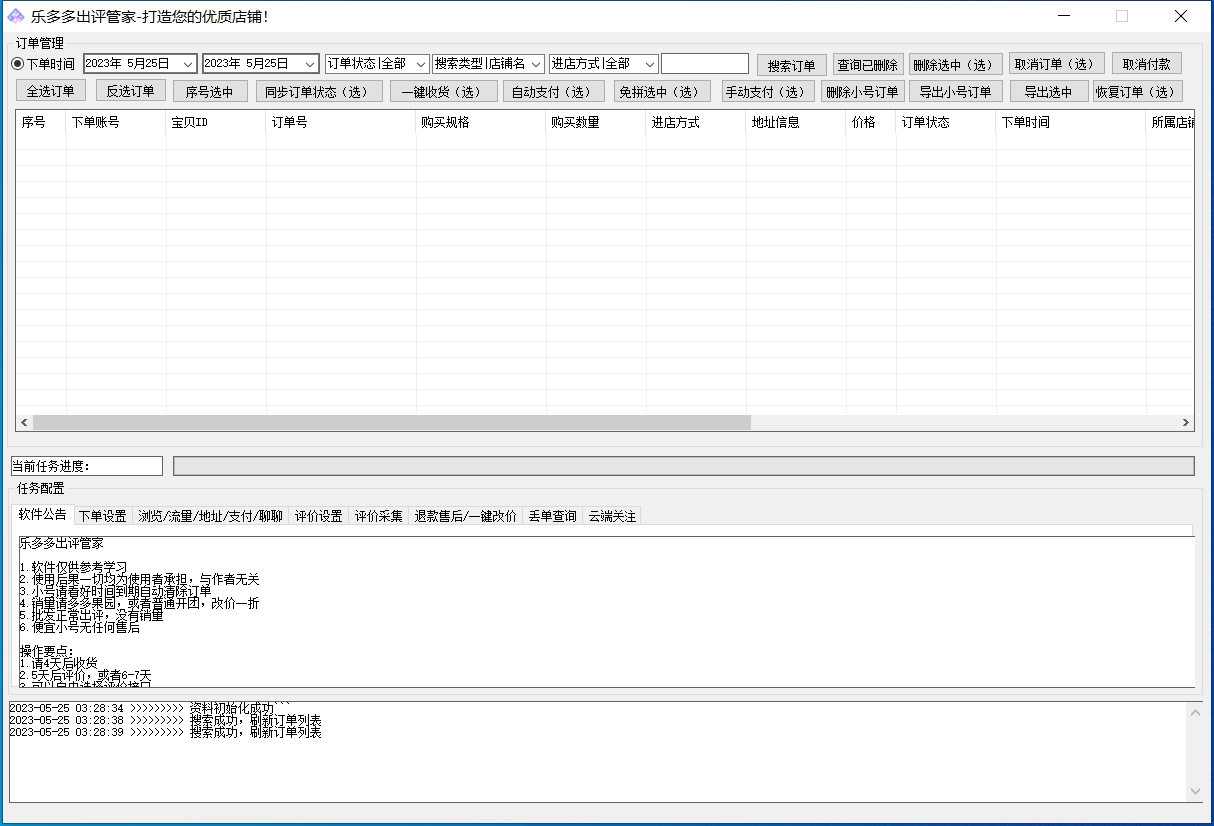The width and height of the screenshot is (1214, 826).
Task: Click the app logo in the title bar
Action: pos(16,16)
